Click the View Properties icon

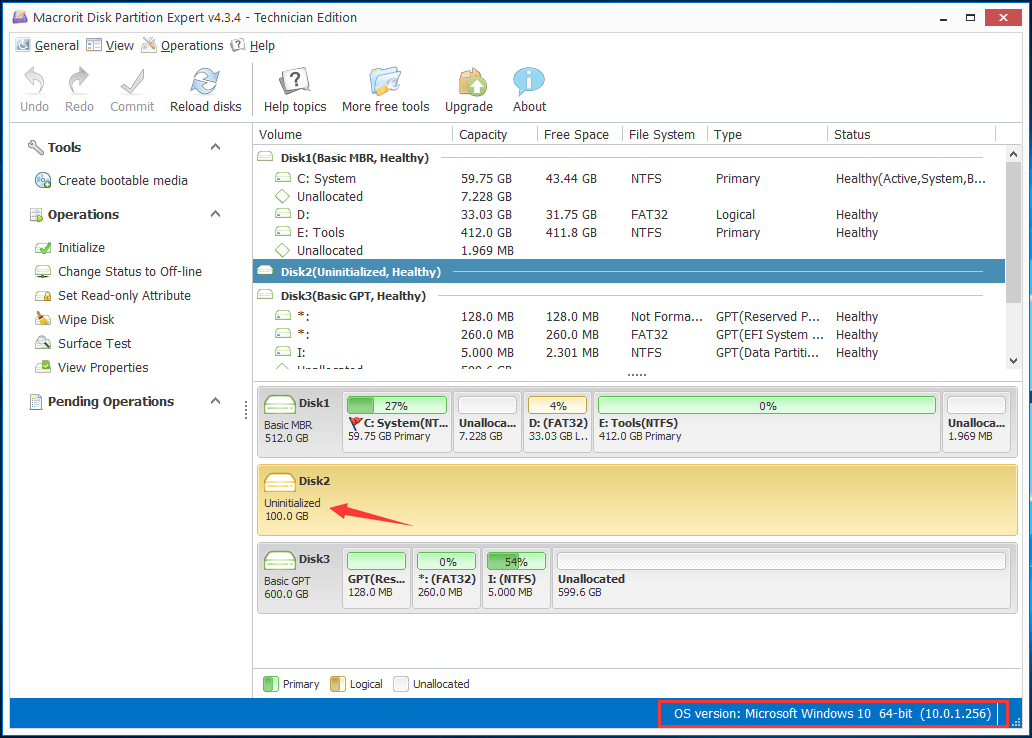(x=43, y=367)
